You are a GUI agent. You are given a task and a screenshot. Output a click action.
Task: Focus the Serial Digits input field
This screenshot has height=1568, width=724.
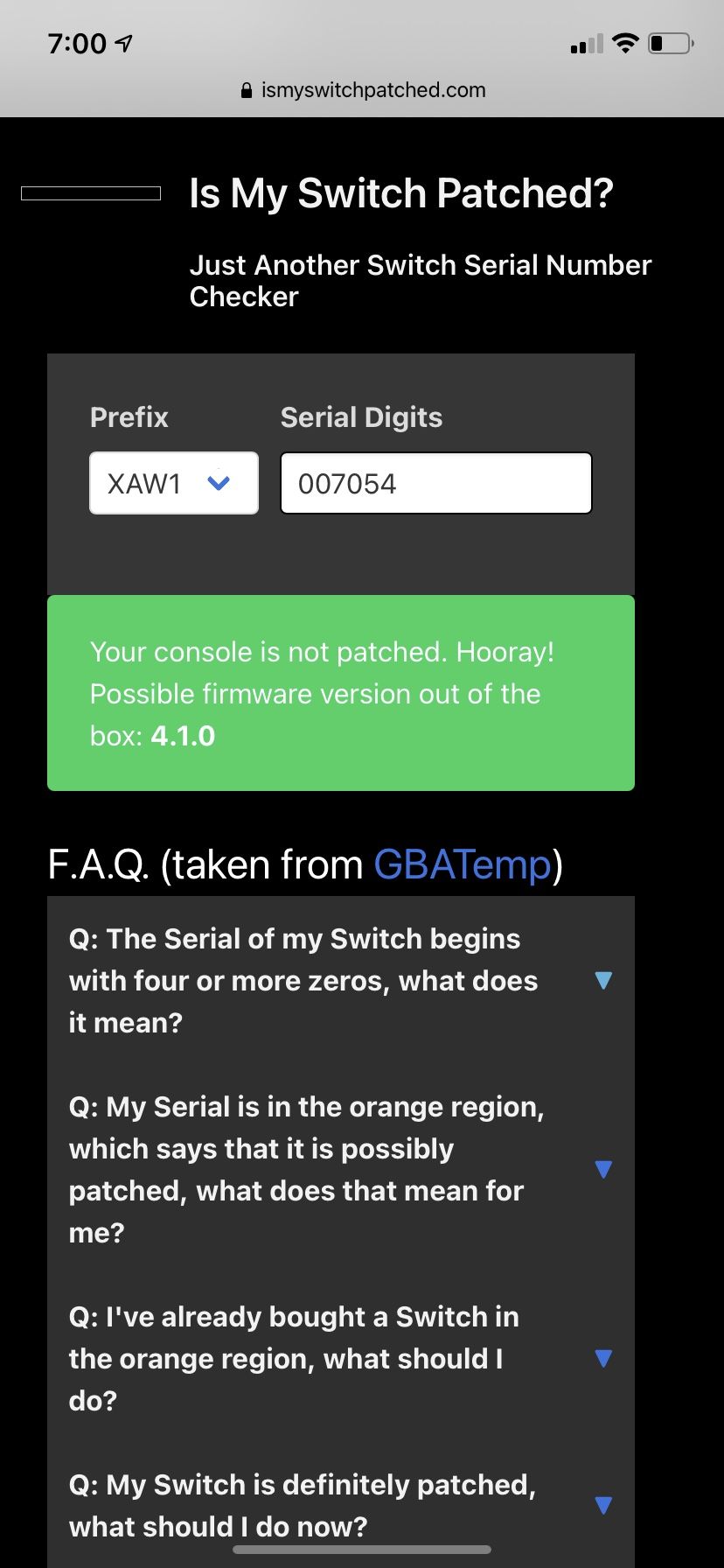tap(436, 483)
